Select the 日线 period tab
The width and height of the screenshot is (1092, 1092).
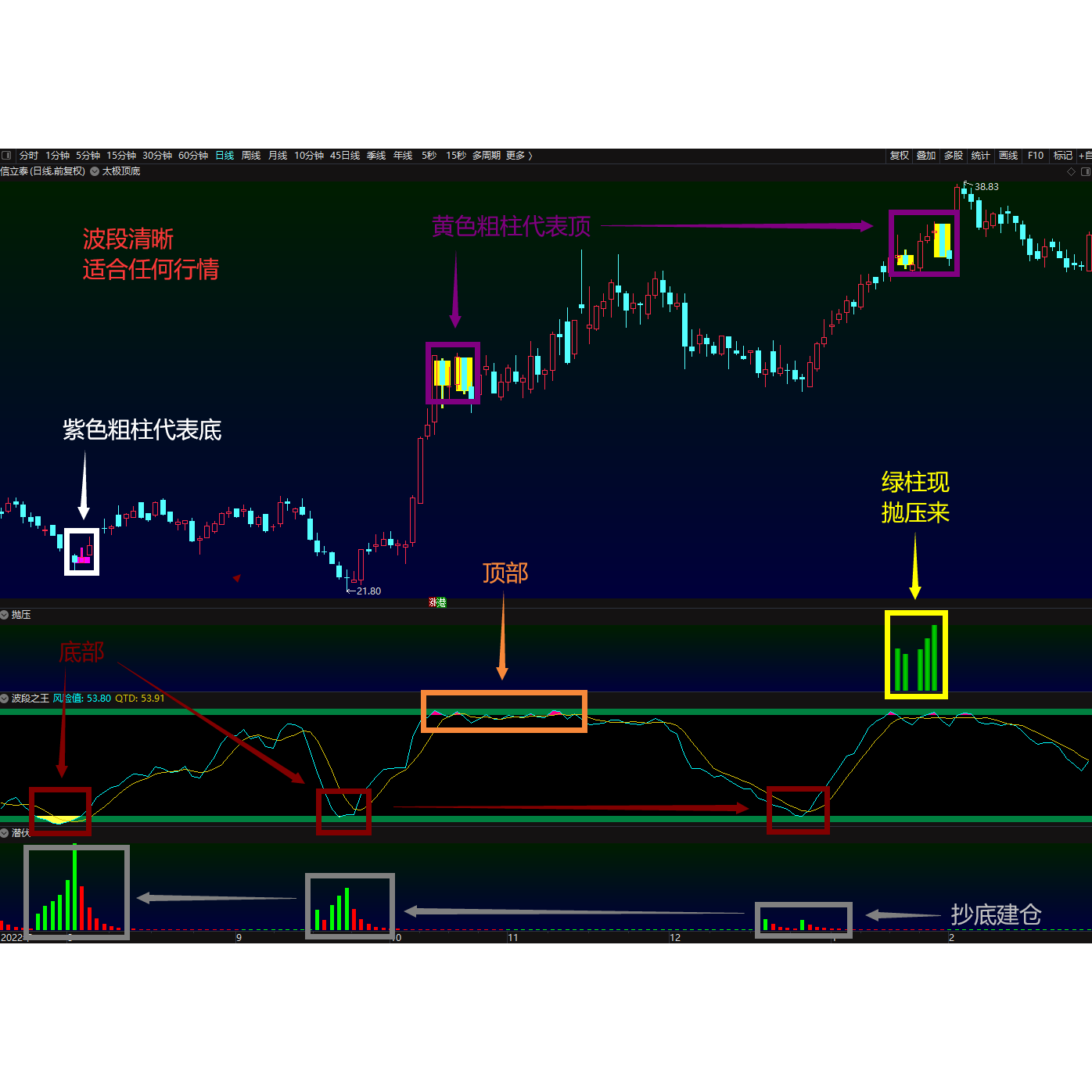[x=225, y=156]
